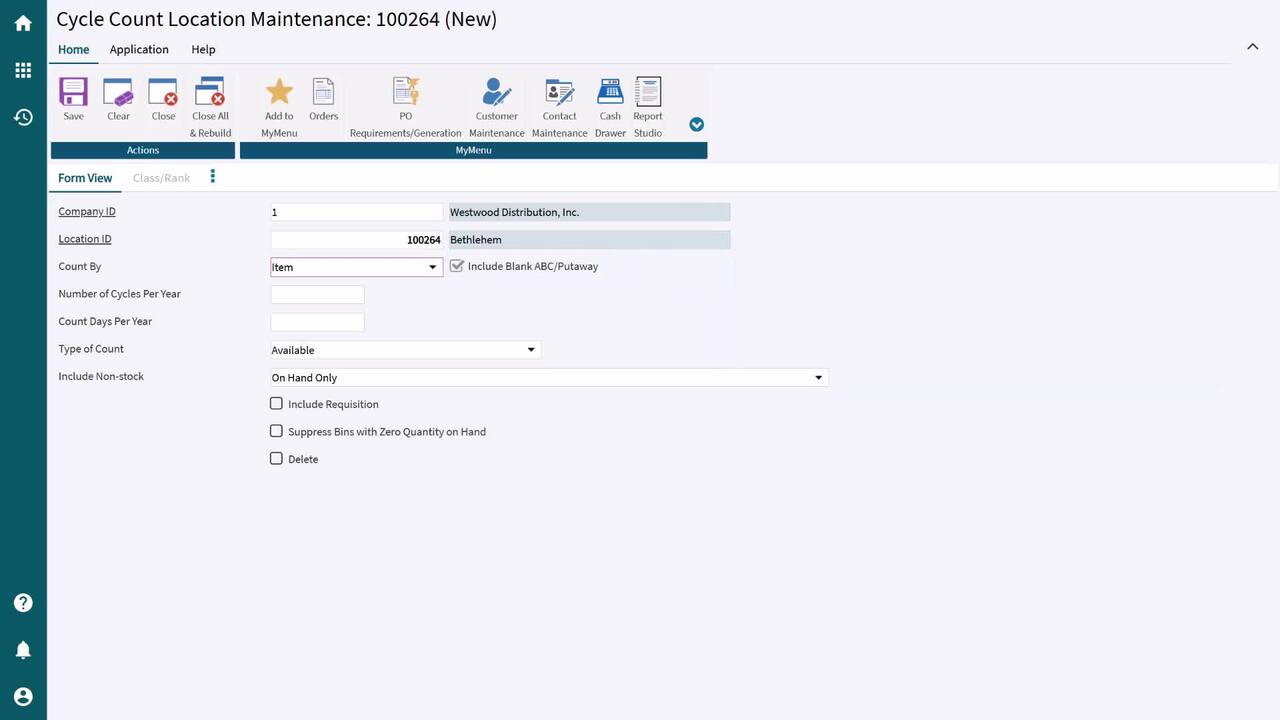Click the Add to MyMenu star icon
The width and height of the screenshot is (1280, 720).
tap(279, 93)
